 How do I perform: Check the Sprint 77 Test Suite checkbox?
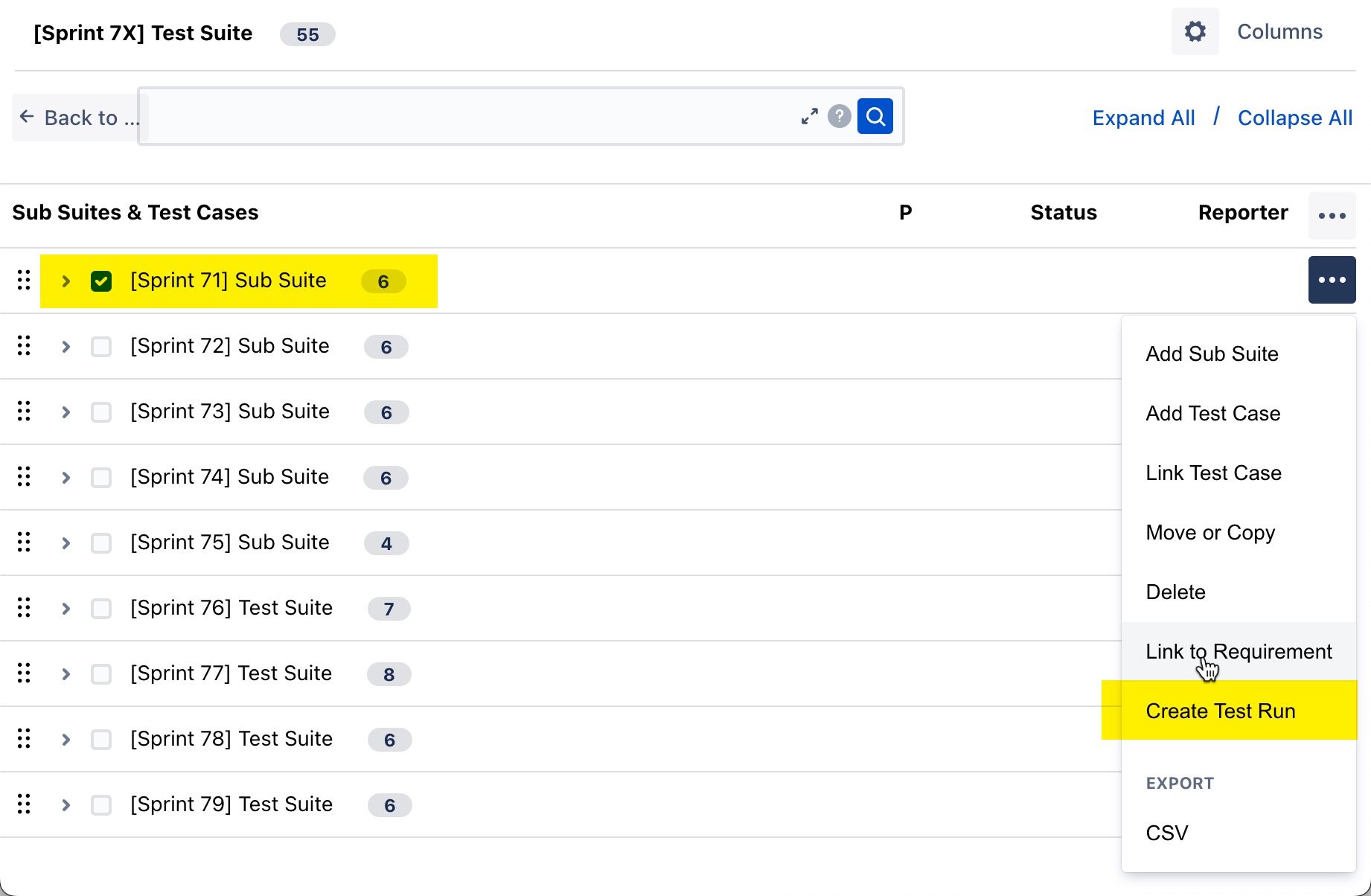tap(101, 674)
